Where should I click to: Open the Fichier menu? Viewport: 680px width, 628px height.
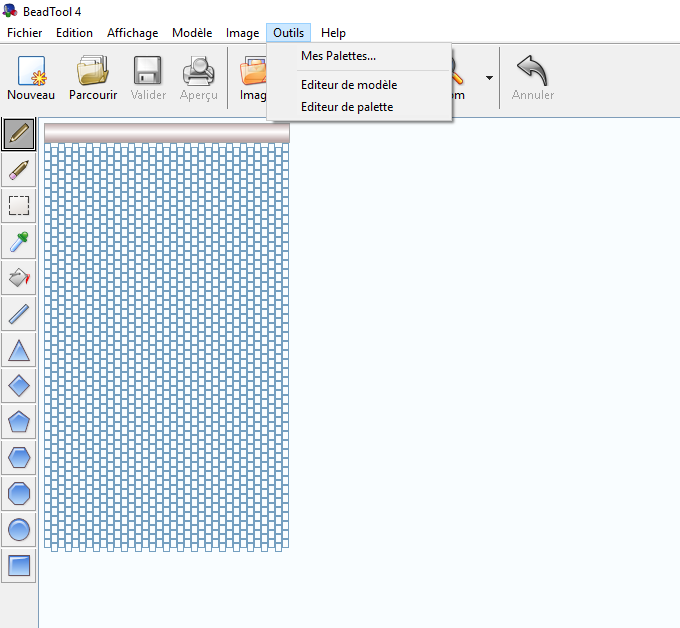pyautogui.click(x=25, y=33)
